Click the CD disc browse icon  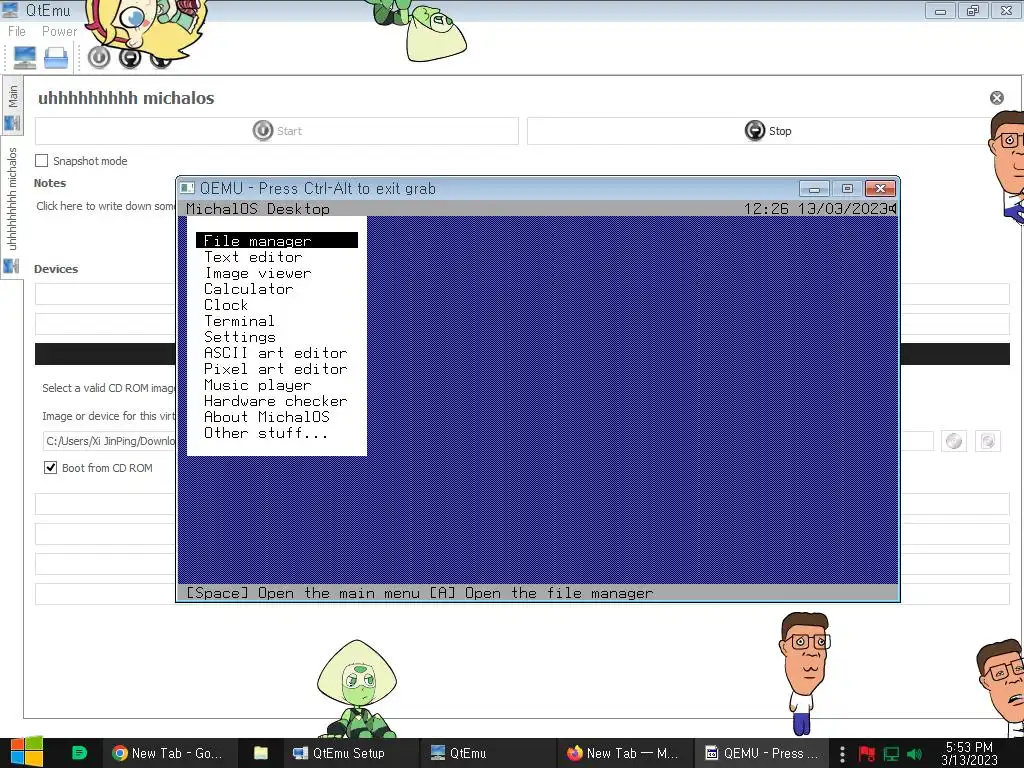pos(954,441)
